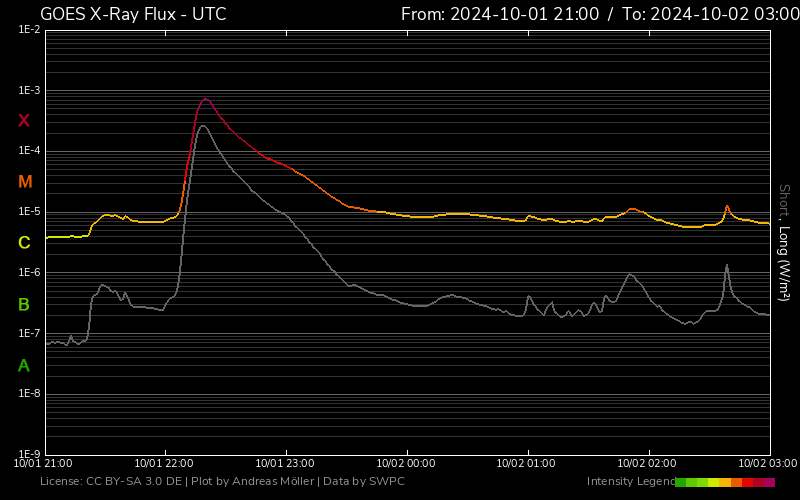Click the "GOES X-Ray Flux - UTC" title
Viewport: 800px width, 500px height.
point(133,14)
